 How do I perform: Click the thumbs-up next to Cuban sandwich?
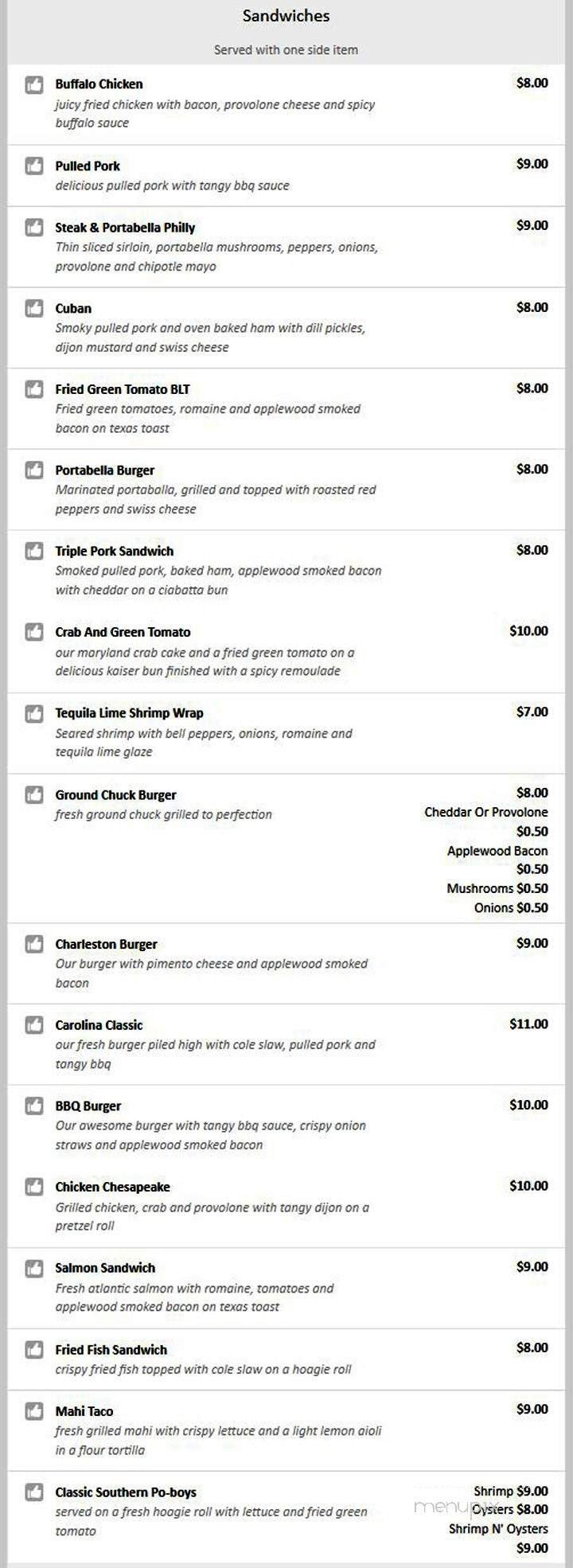pos(33,307)
